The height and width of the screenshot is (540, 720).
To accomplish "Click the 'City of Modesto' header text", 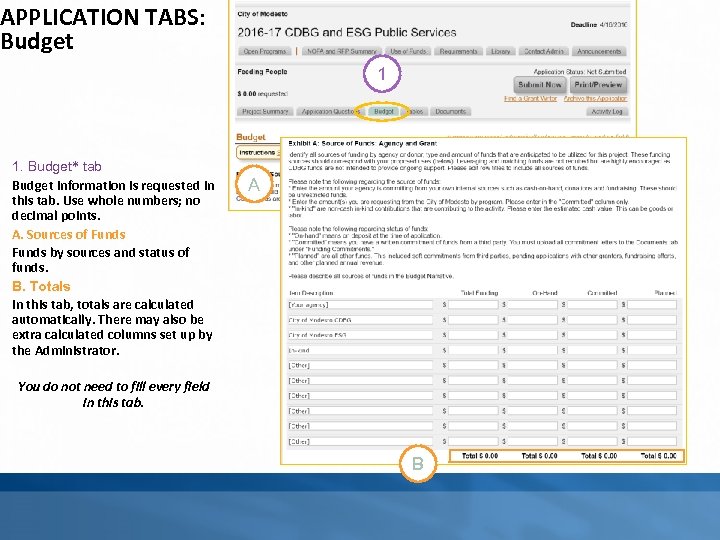I will point(262,14).
